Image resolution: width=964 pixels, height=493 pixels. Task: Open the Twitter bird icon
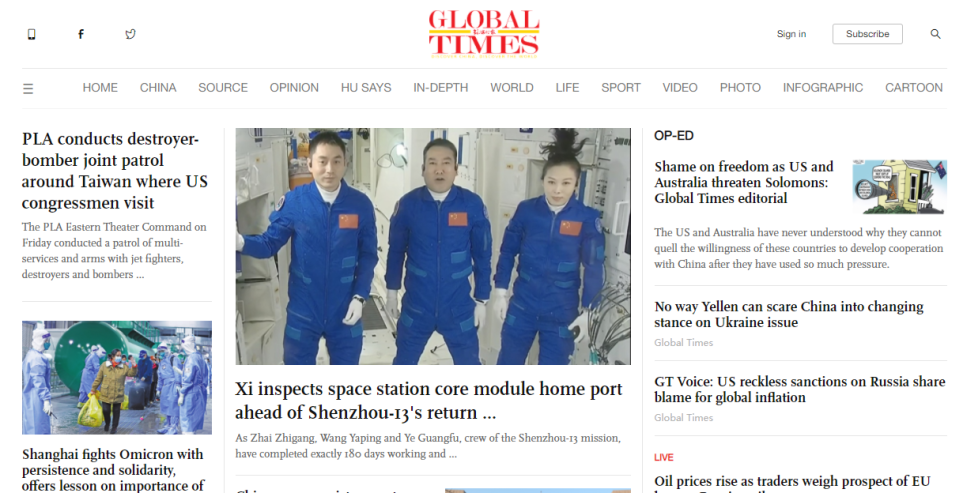(x=130, y=34)
